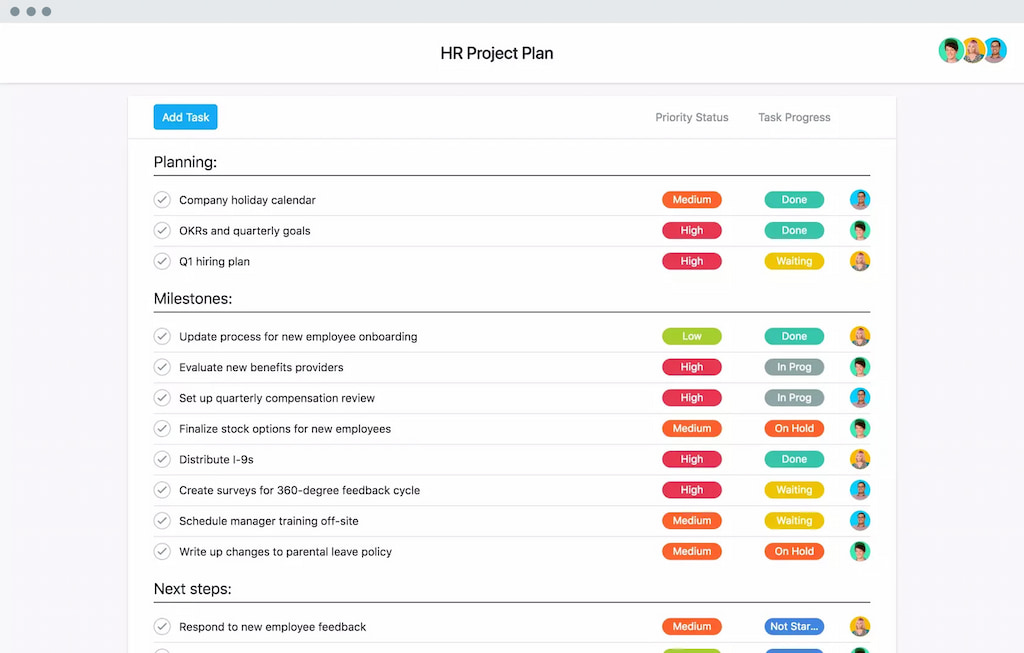This screenshot has height=653, width=1024.
Task: Select the middle avatar in the top-right group
Action: click(973, 49)
